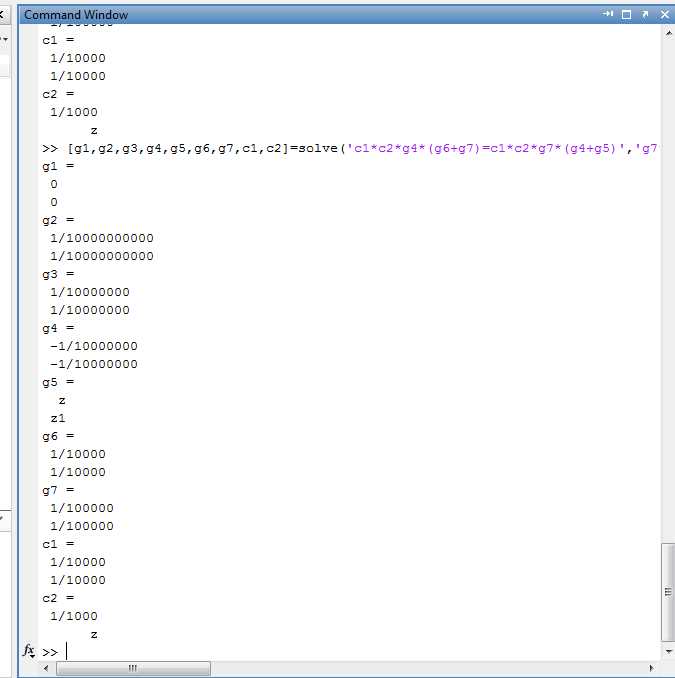Click the first 0 under g1
Screen dimensions: 675x678
[54, 185]
